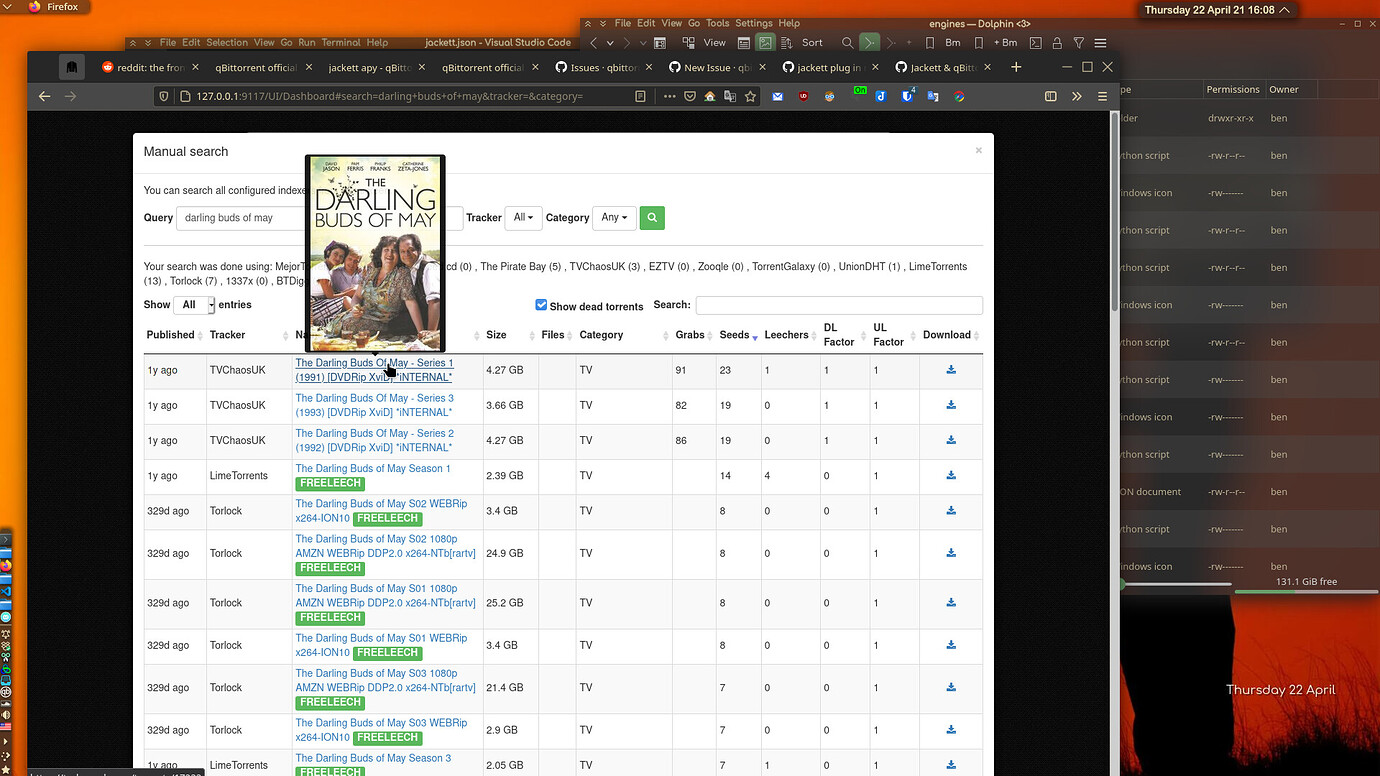This screenshot has height=776, width=1380.
Task: Download The Darling Buds Of May Series 1 torrent
Action: point(951,370)
